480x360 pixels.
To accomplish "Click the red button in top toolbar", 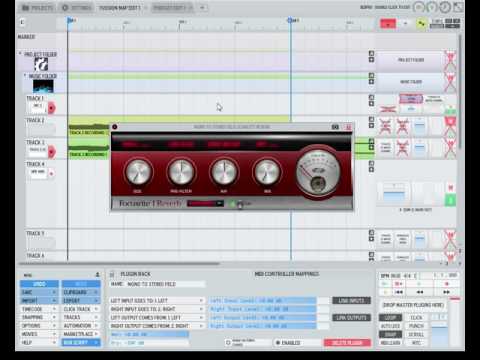I will click(388, 24).
